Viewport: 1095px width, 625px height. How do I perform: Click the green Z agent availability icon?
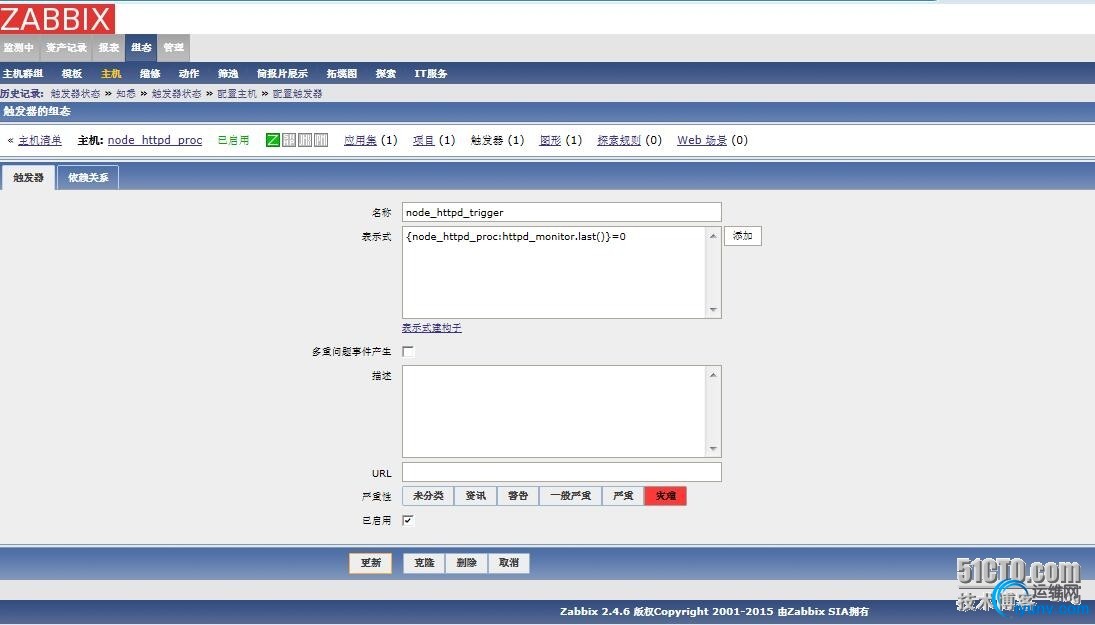(x=273, y=140)
